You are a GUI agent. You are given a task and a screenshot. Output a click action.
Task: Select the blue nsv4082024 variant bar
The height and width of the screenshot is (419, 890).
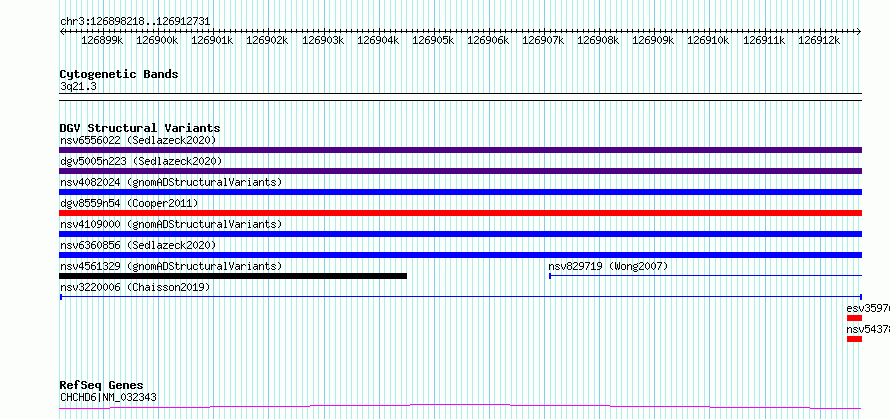(x=460, y=192)
